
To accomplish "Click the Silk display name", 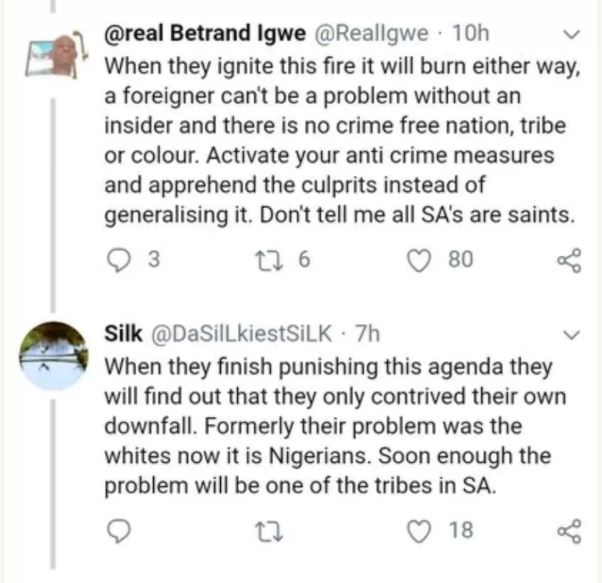I will point(122,332).
